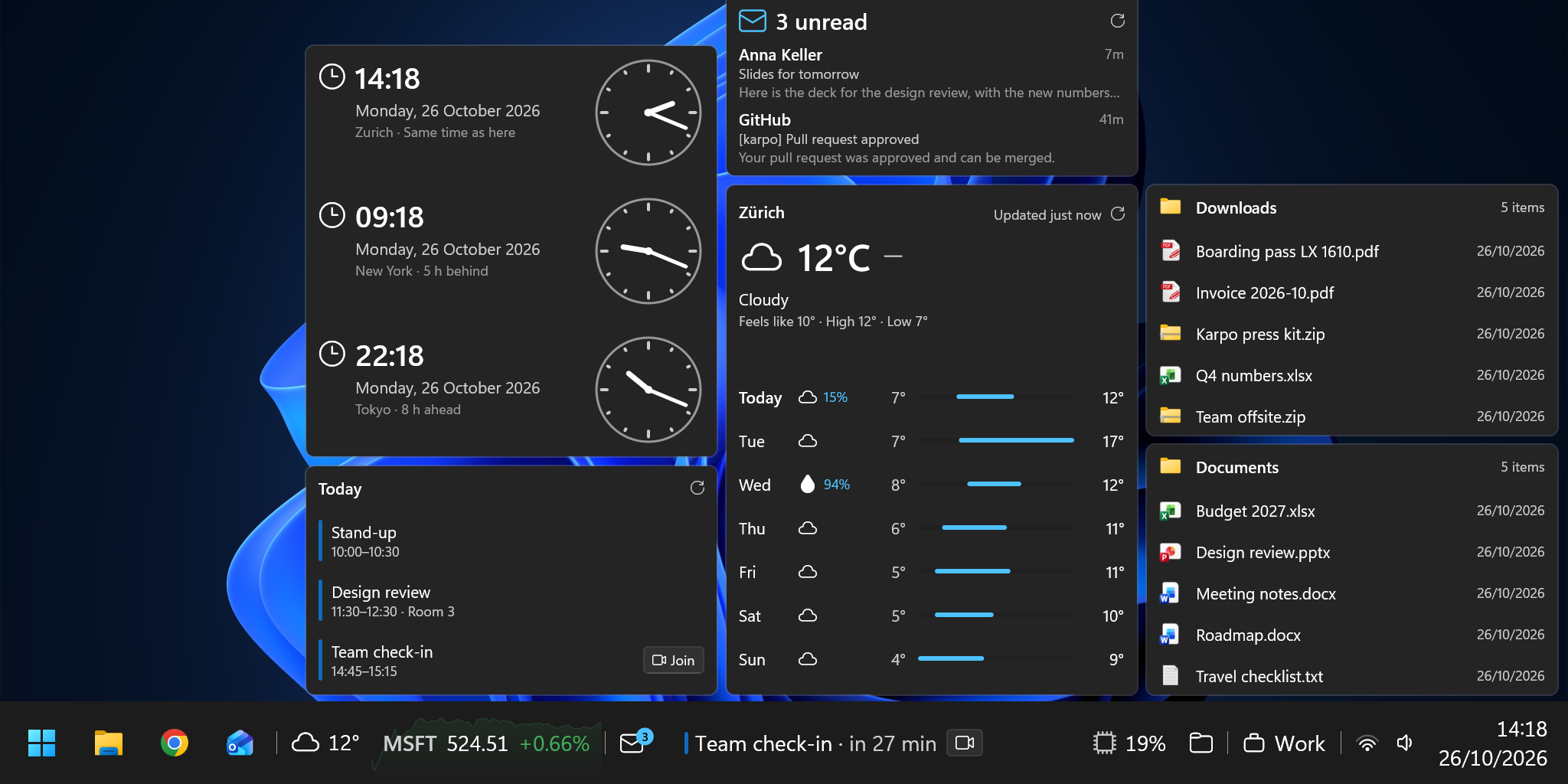The height and width of the screenshot is (784, 1568).
Task: Click the 09:18 New York time entry
Action: [511, 250]
